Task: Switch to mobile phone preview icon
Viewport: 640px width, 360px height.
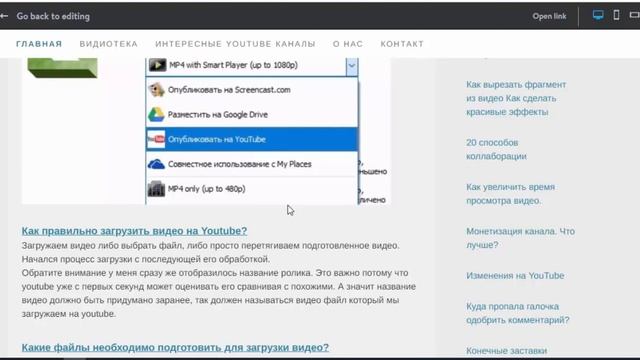Action: [616, 16]
